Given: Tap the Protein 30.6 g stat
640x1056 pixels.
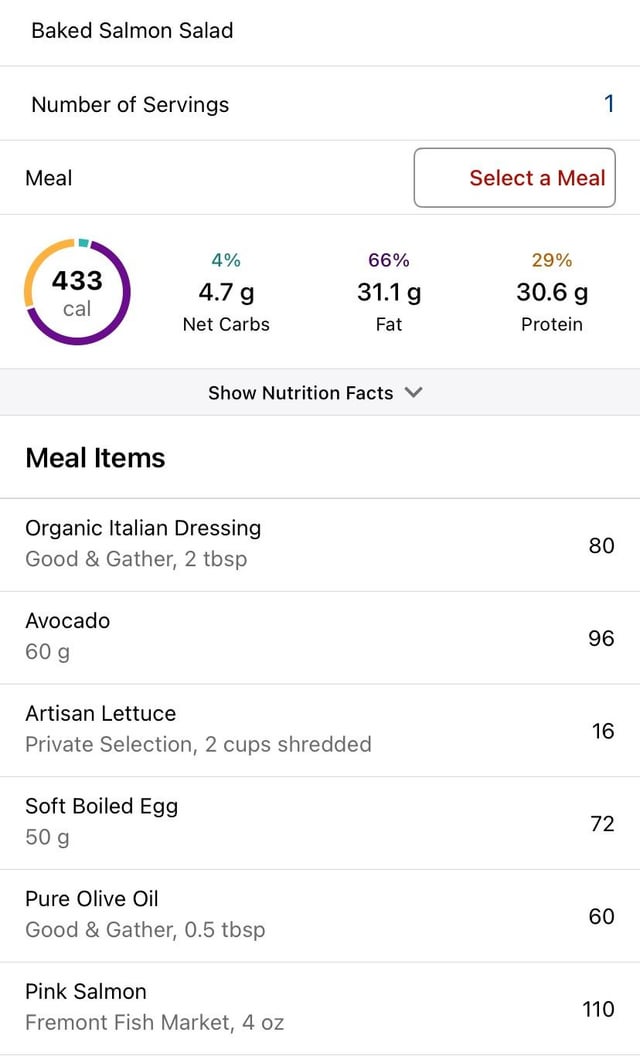Looking at the screenshot, I should [x=552, y=292].
